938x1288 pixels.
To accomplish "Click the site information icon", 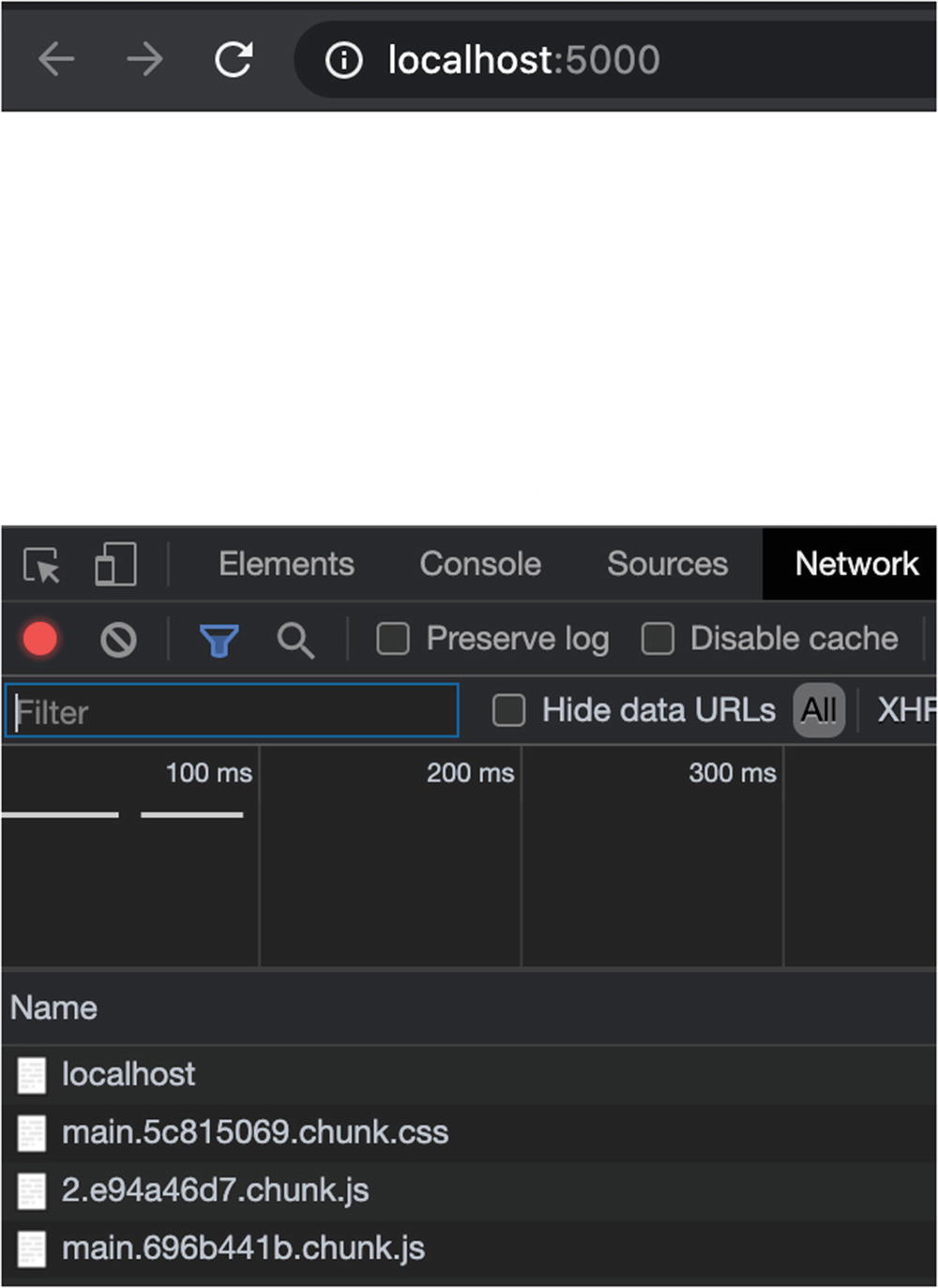I will pos(343,61).
